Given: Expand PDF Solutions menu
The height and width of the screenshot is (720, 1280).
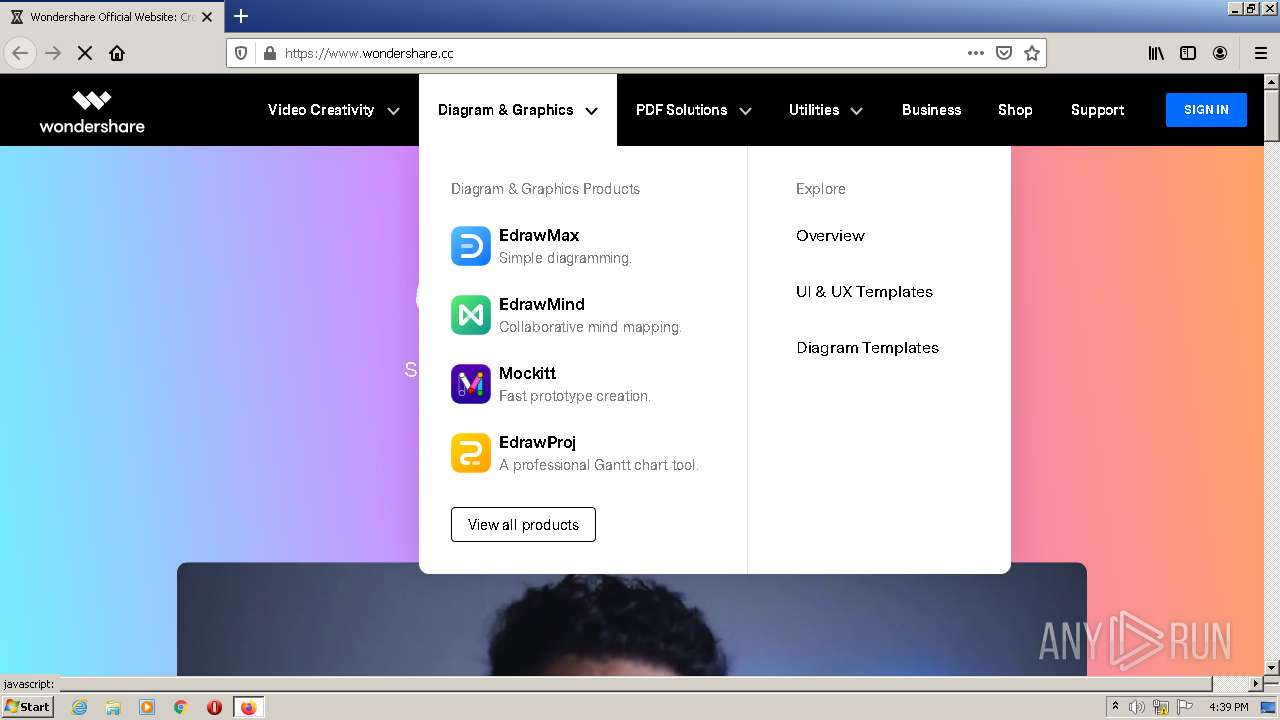Looking at the screenshot, I should [x=693, y=110].
